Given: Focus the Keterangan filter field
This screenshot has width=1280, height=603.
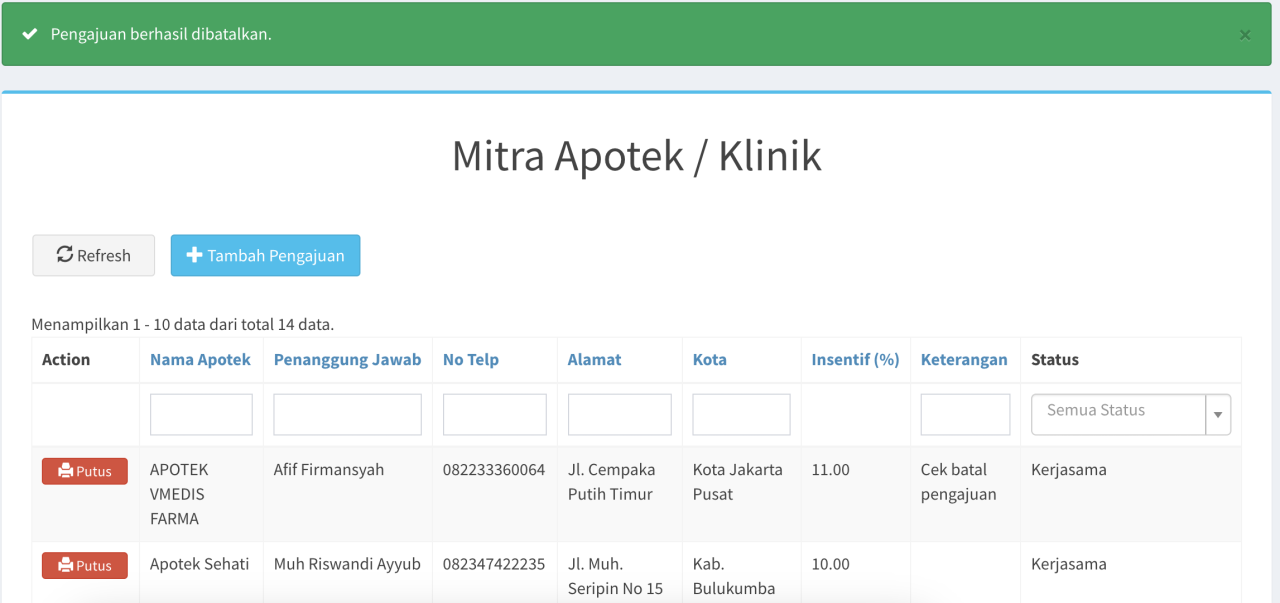Looking at the screenshot, I should [965, 414].
